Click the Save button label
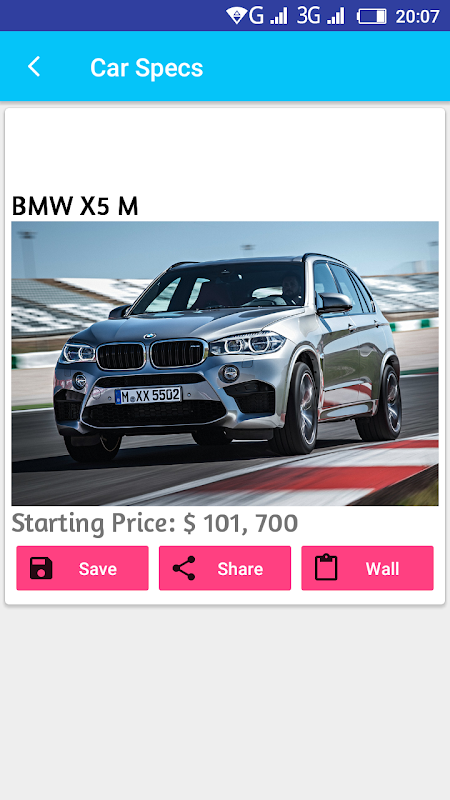 (x=98, y=568)
